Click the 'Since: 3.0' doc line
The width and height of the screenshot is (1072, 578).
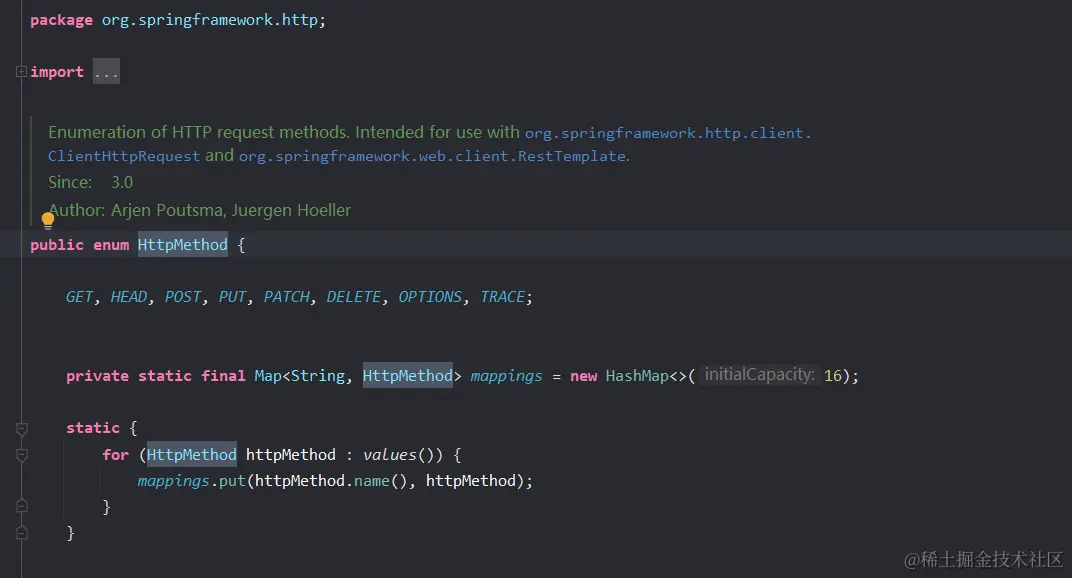tap(90, 182)
